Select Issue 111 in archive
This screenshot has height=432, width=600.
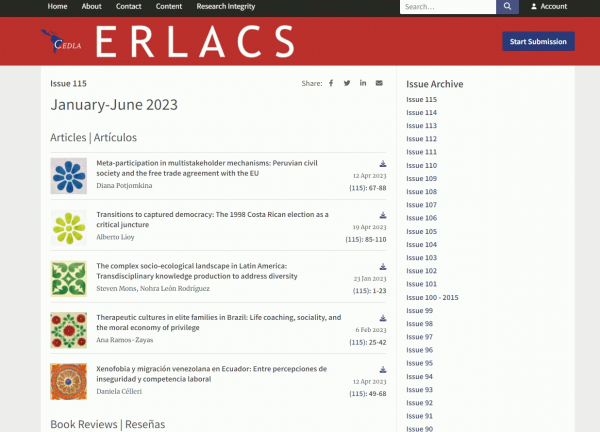(421, 152)
